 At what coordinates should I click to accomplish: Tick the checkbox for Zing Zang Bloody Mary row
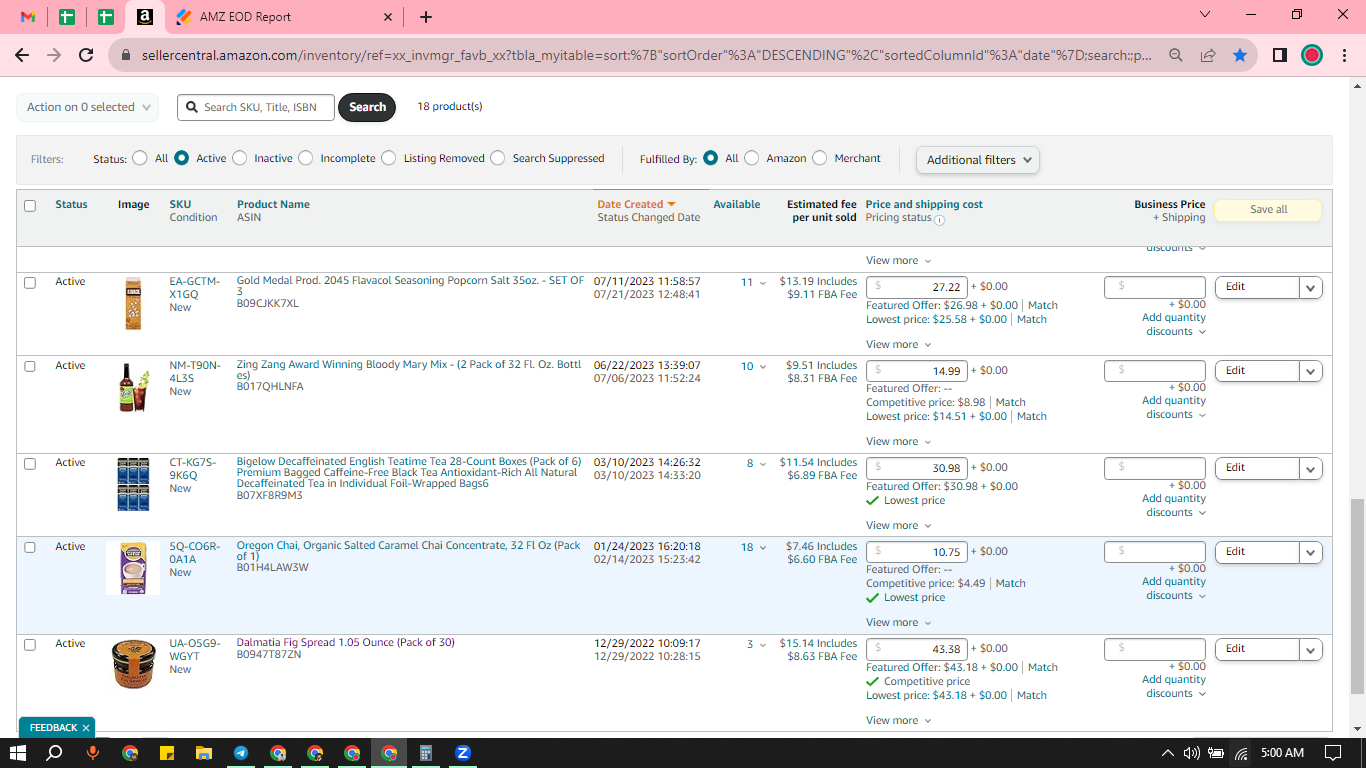tap(30, 367)
